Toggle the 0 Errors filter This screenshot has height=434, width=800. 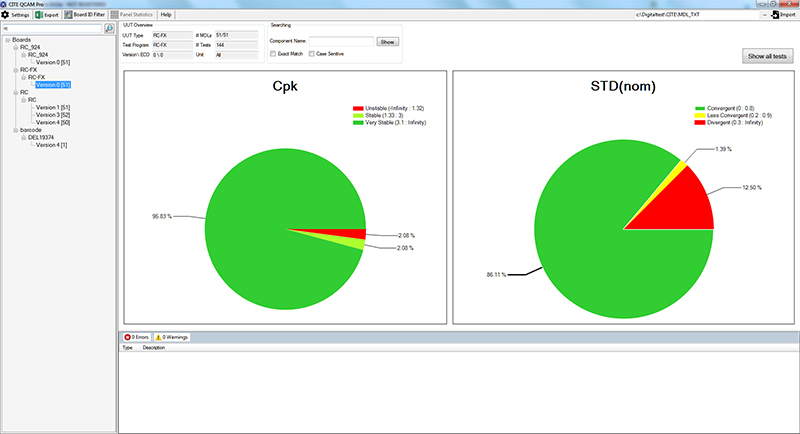[136, 337]
